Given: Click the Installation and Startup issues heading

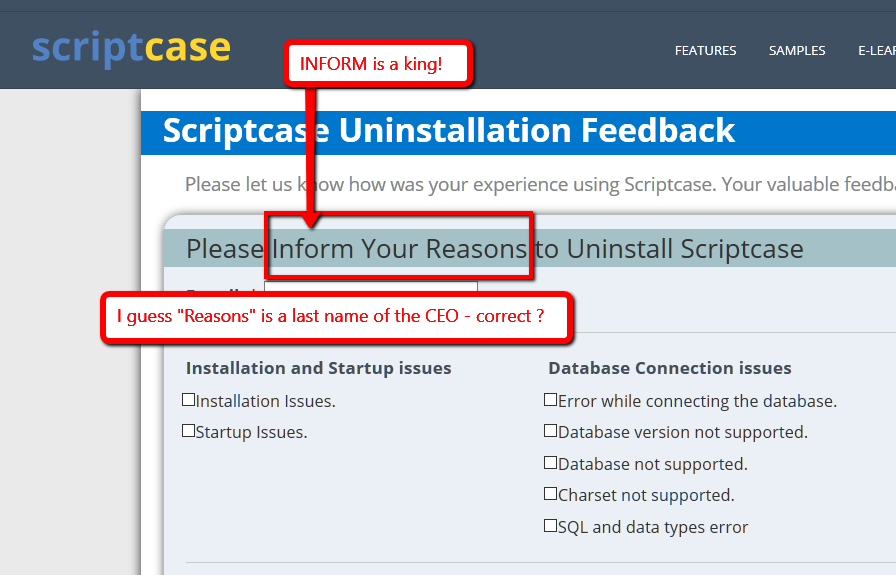Looking at the screenshot, I should [318, 368].
